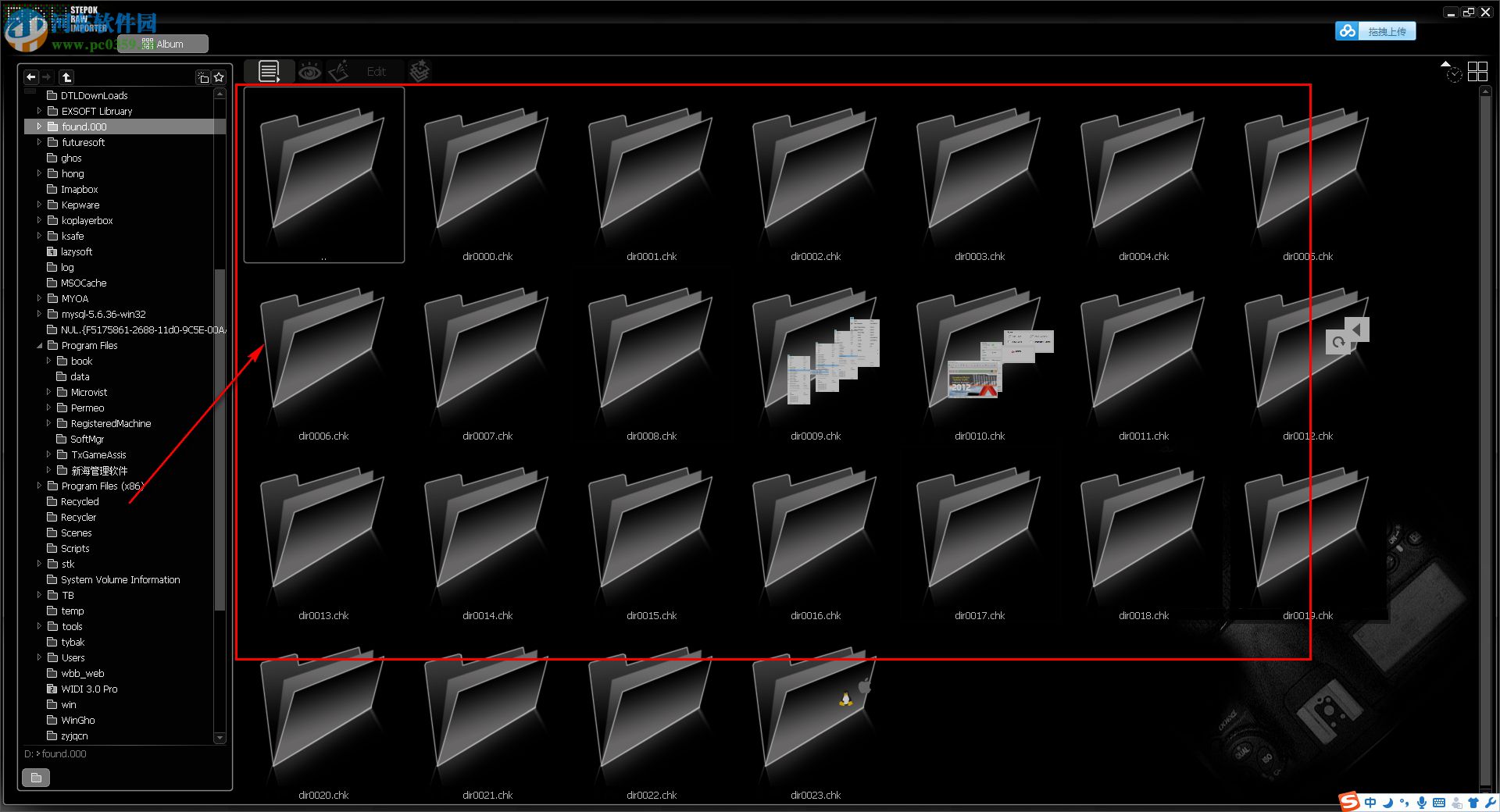This screenshot has height=812, width=1500.
Task: Add current folder to favorites star
Action: pyautogui.click(x=219, y=77)
